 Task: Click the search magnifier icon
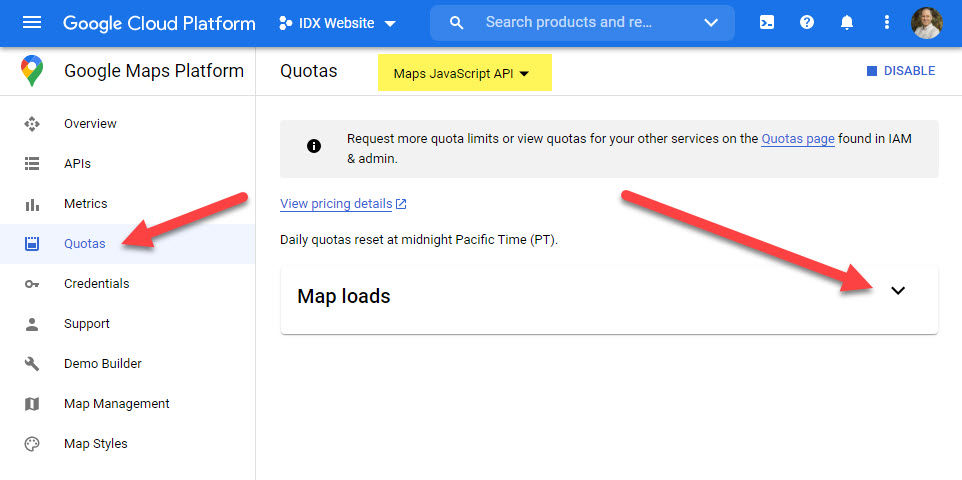point(456,23)
